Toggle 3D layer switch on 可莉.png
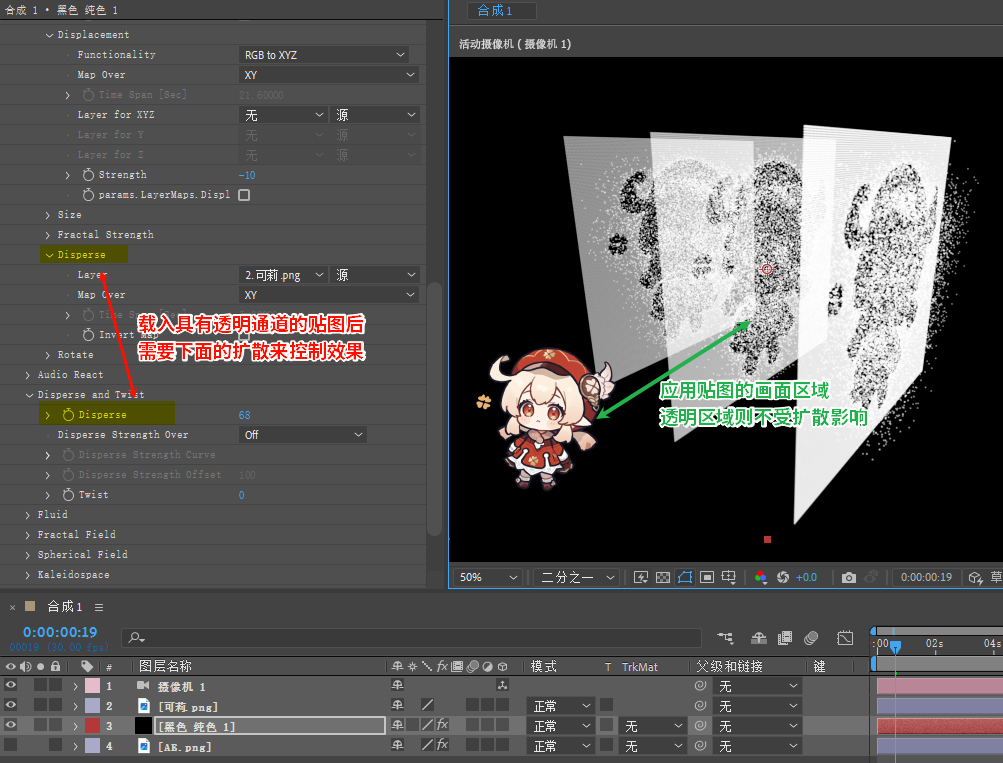Image resolution: width=1003 pixels, height=763 pixels. 502,705
